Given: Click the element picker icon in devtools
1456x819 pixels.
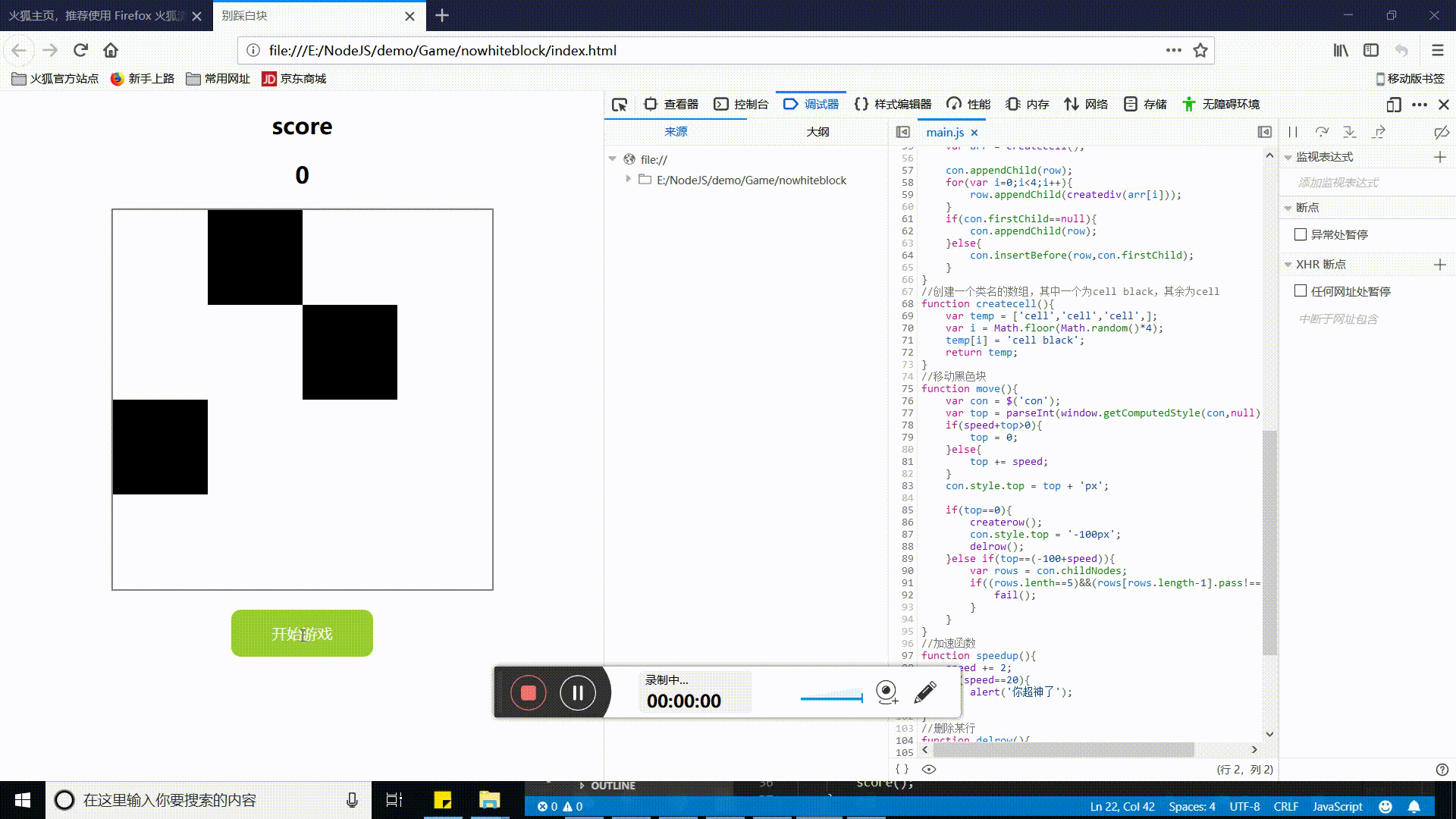Looking at the screenshot, I should (x=620, y=105).
